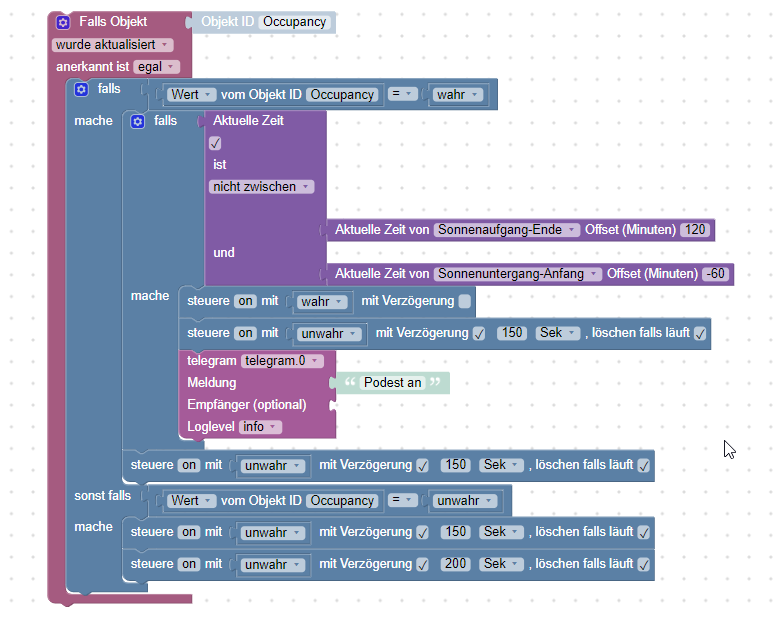
Task: Toggle checkbox under Aktuelle Zeit
Action: point(215,143)
